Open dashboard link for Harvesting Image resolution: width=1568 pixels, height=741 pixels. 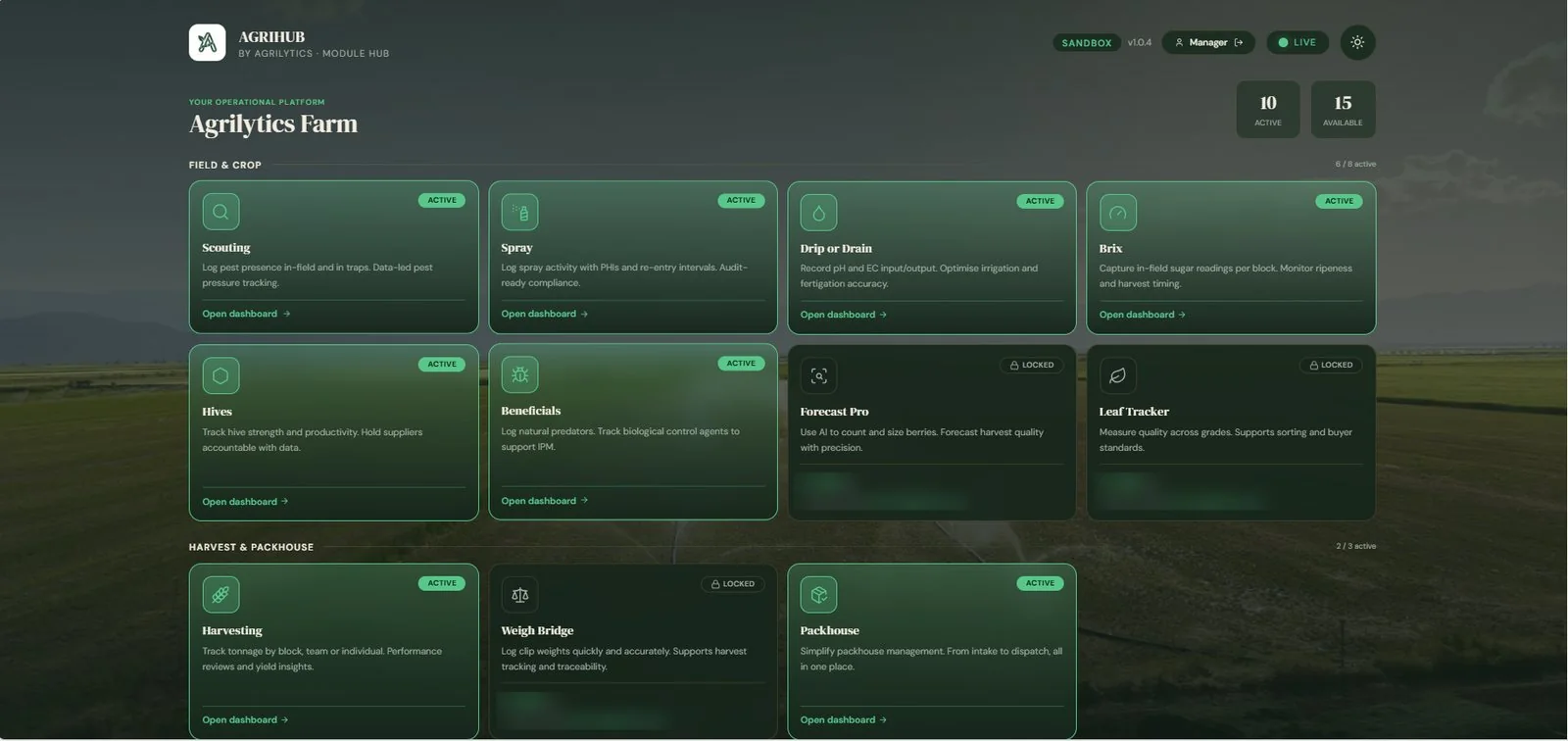pyautogui.click(x=246, y=719)
